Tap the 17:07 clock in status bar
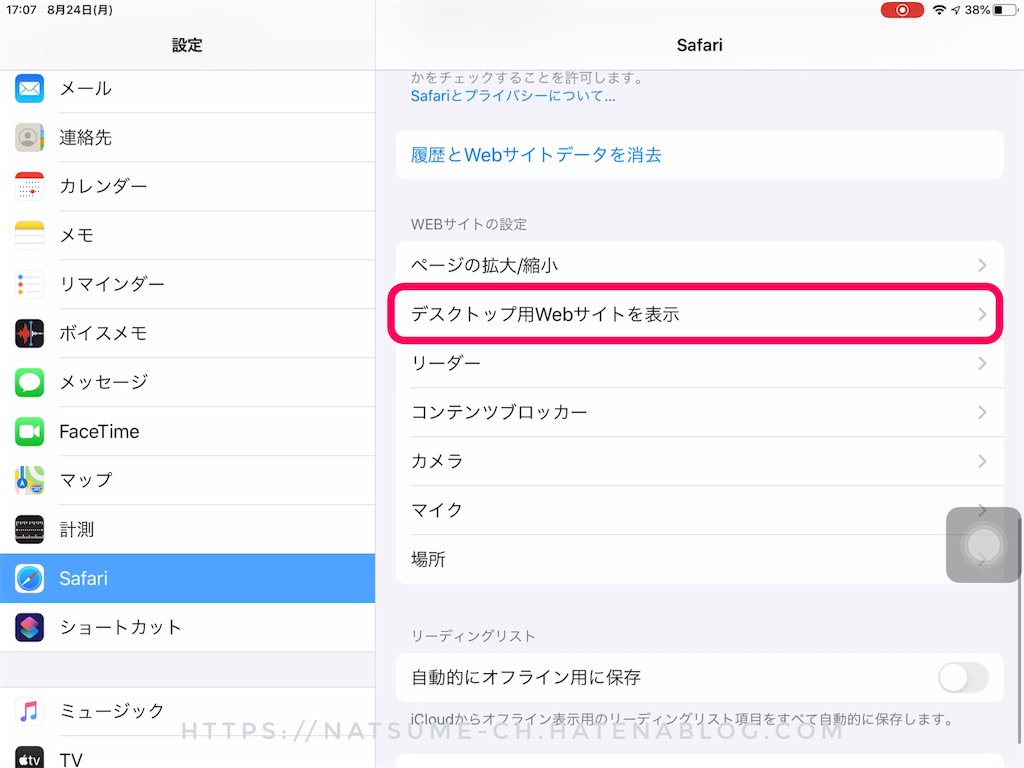 pyautogui.click(x=21, y=10)
